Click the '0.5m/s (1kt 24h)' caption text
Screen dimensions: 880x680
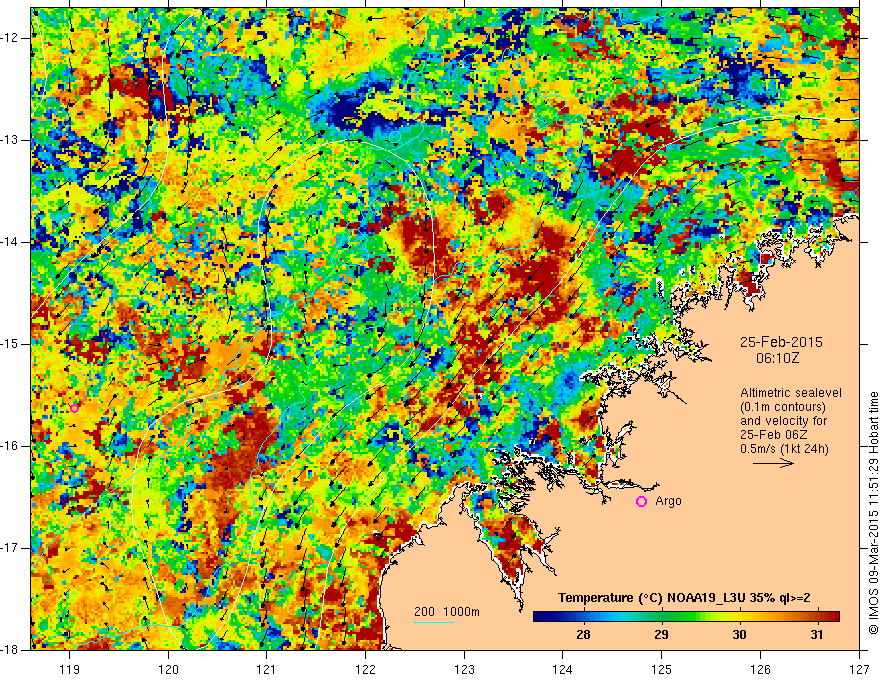tap(784, 449)
